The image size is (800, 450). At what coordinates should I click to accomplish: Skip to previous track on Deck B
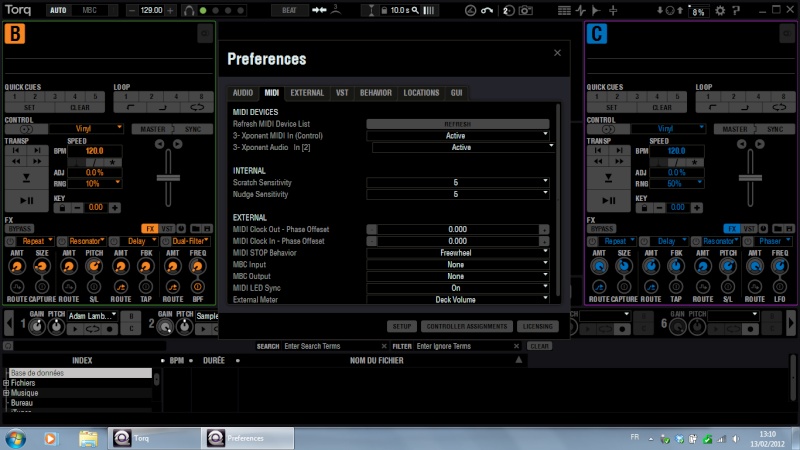pos(16,151)
